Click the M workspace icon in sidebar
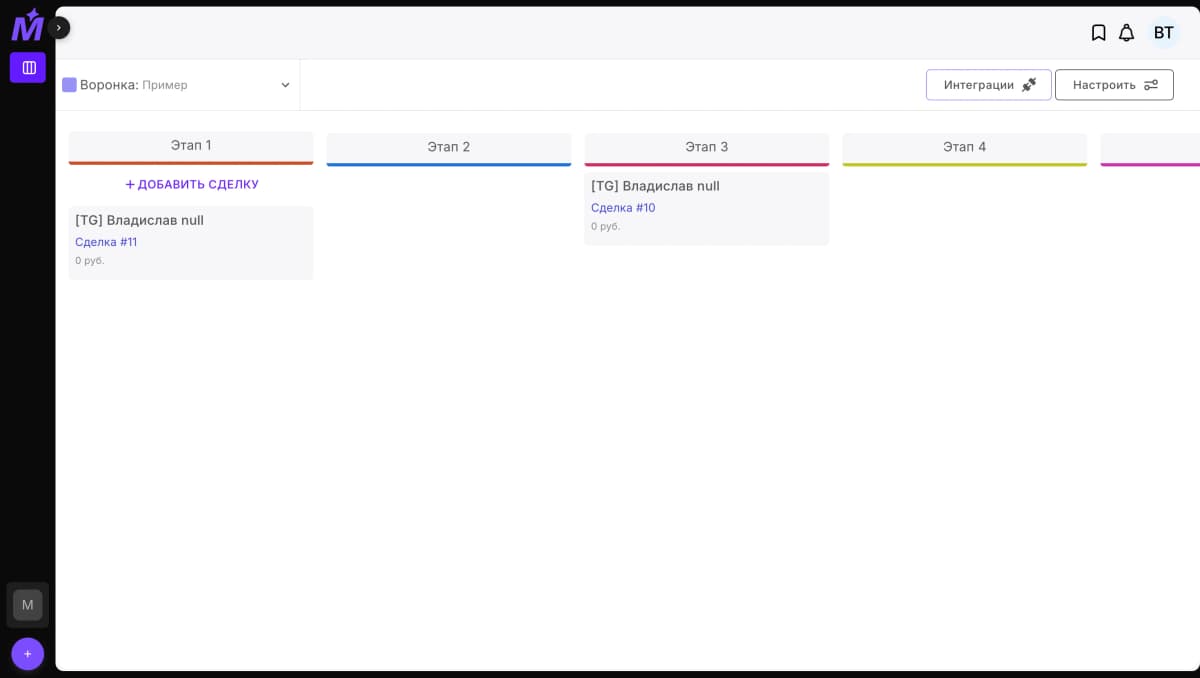The image size is (1200, 678). [x=27, y=605]
